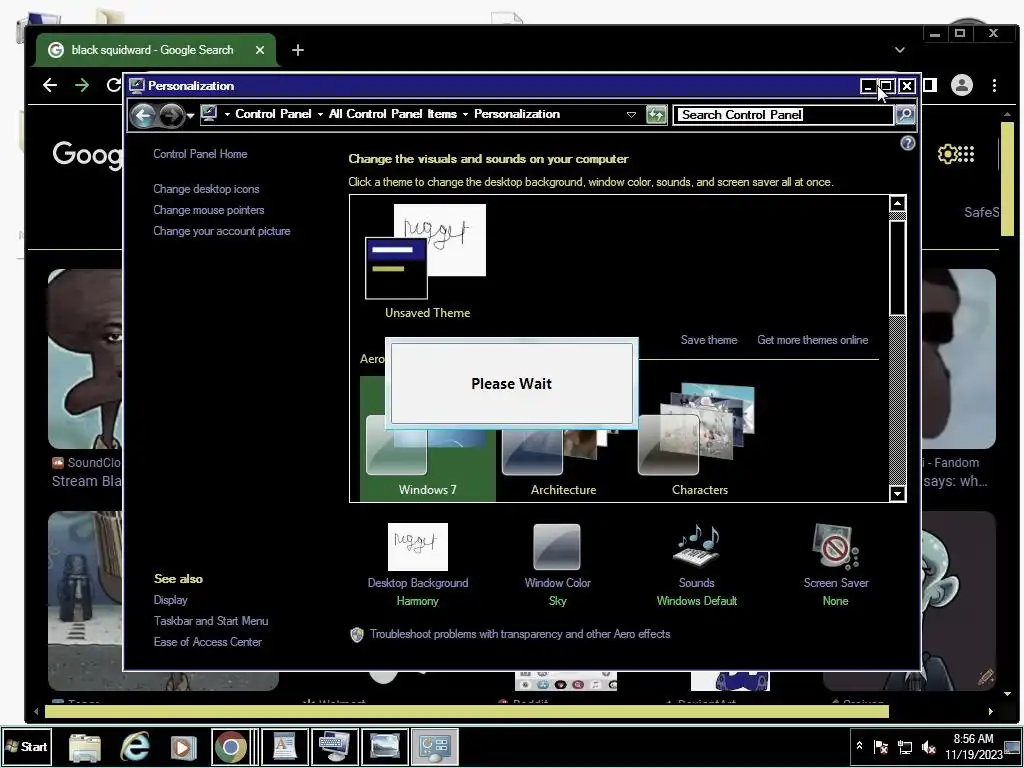Click theme list scroll down arrow
The height and width of the screenshot is (768, 1024).
click(x=897, y=493)
